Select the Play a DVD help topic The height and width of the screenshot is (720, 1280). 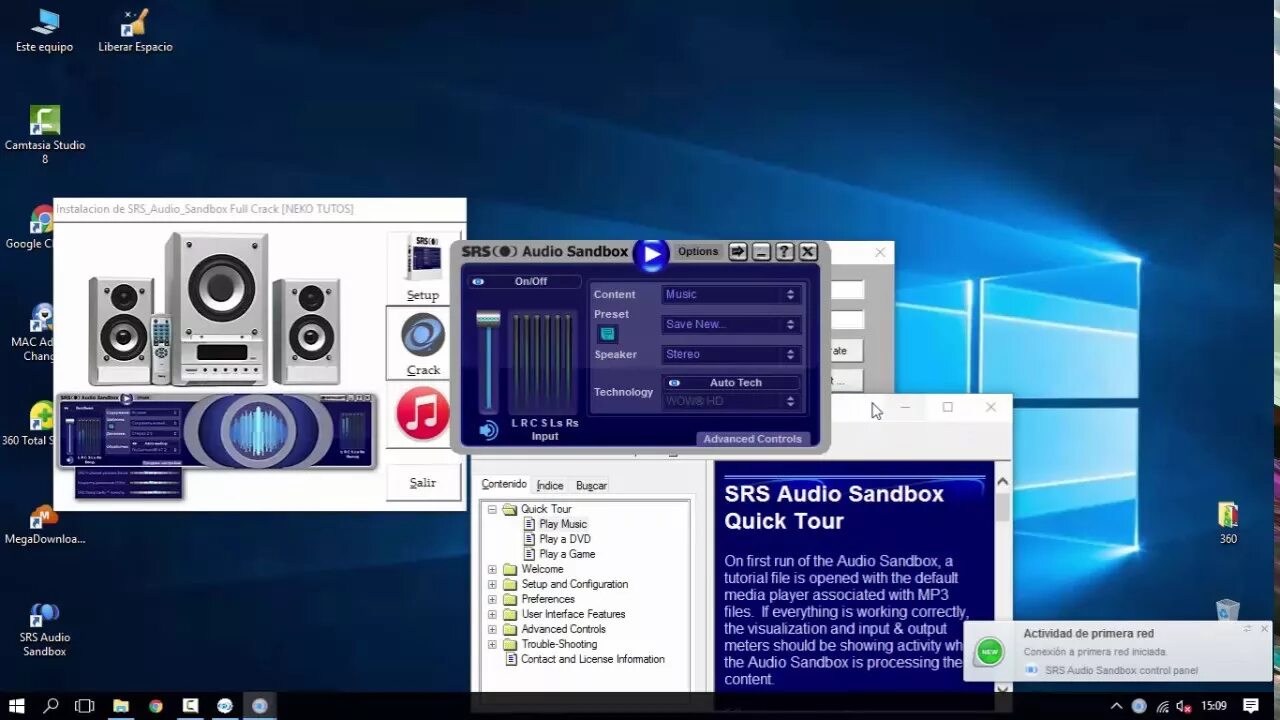point(565,539)
